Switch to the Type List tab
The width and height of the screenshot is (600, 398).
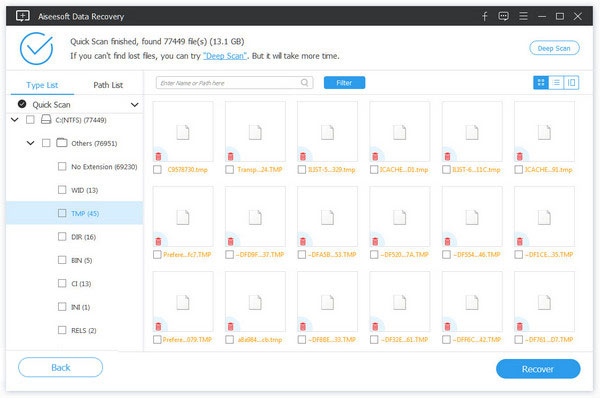42,85
